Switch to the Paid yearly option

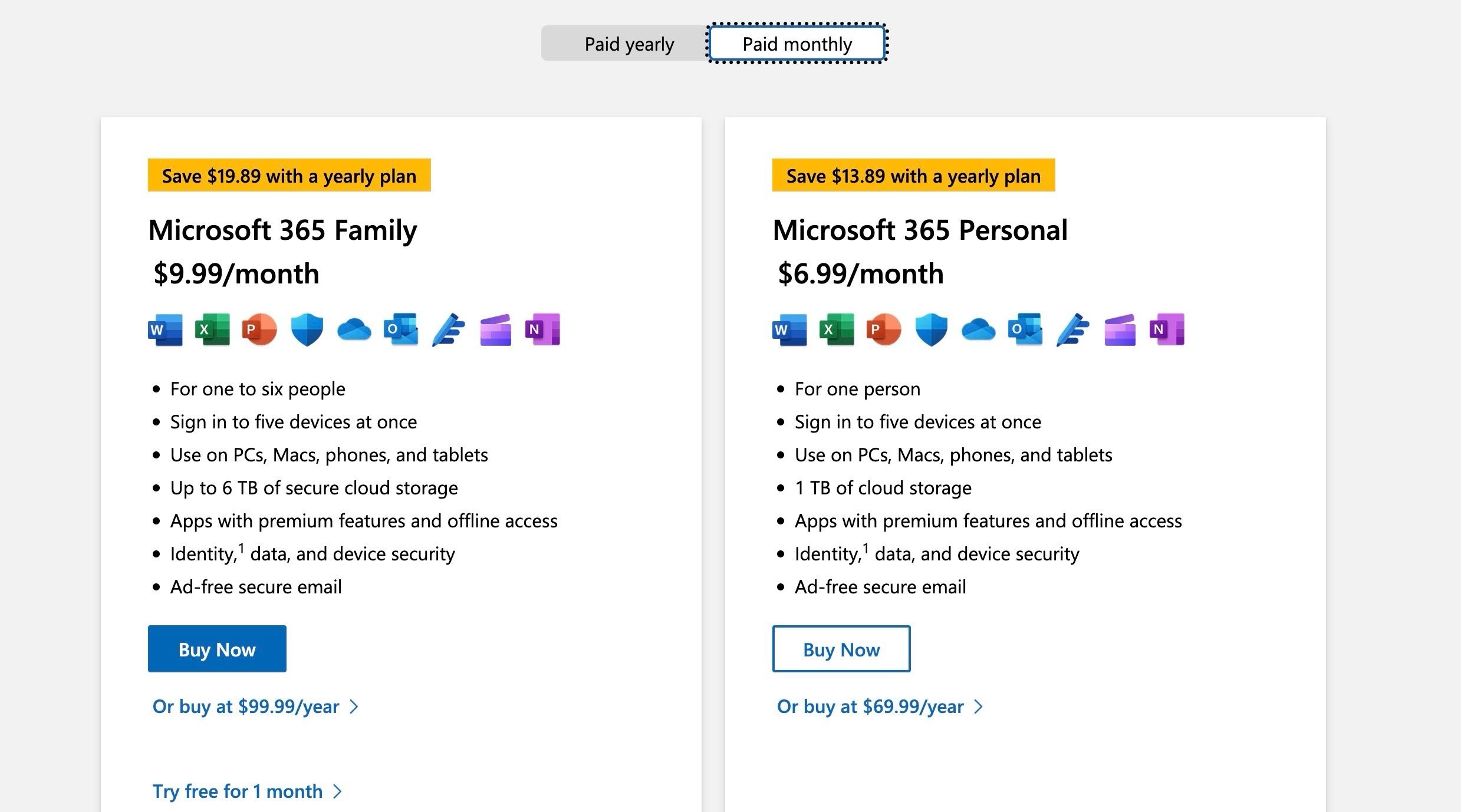click(628, 43)
